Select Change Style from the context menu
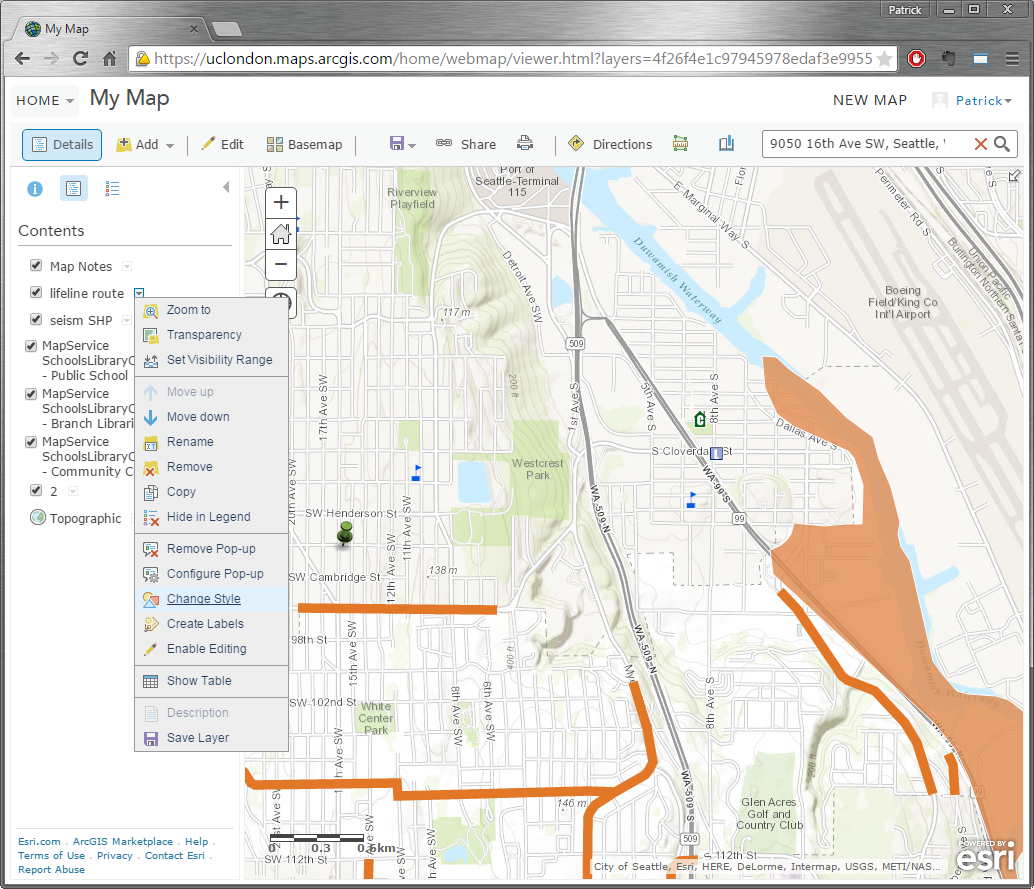Viewport: 1034px width, 889px height. tap(203, 599)
